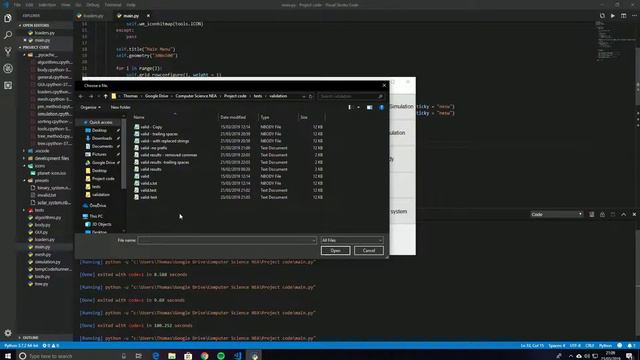The width and height of the screenshot is (640, 360).
Task: Open the Windows Start menu
Action: [x=8, y=356]
